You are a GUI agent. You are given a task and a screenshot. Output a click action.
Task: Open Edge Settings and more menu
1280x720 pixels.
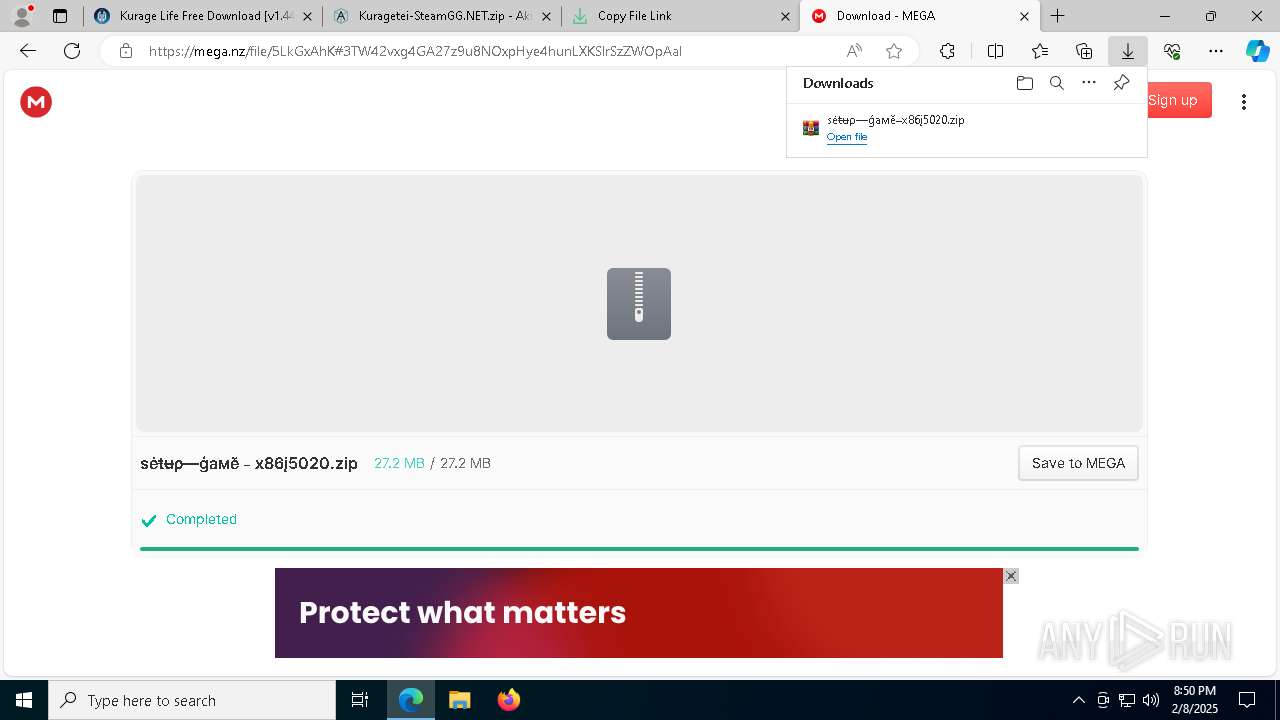pos(1216,51)
